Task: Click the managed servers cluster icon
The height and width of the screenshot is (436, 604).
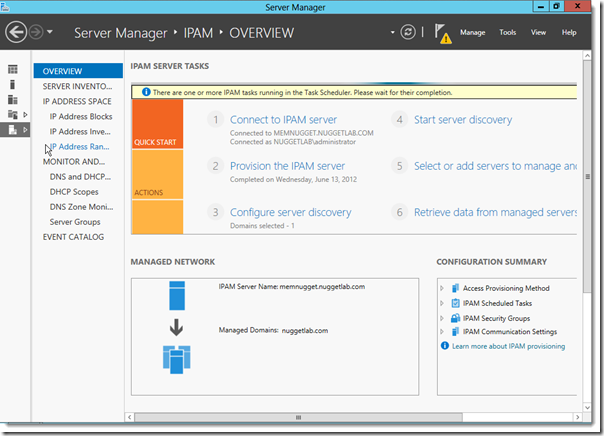Action: point(176,359)
